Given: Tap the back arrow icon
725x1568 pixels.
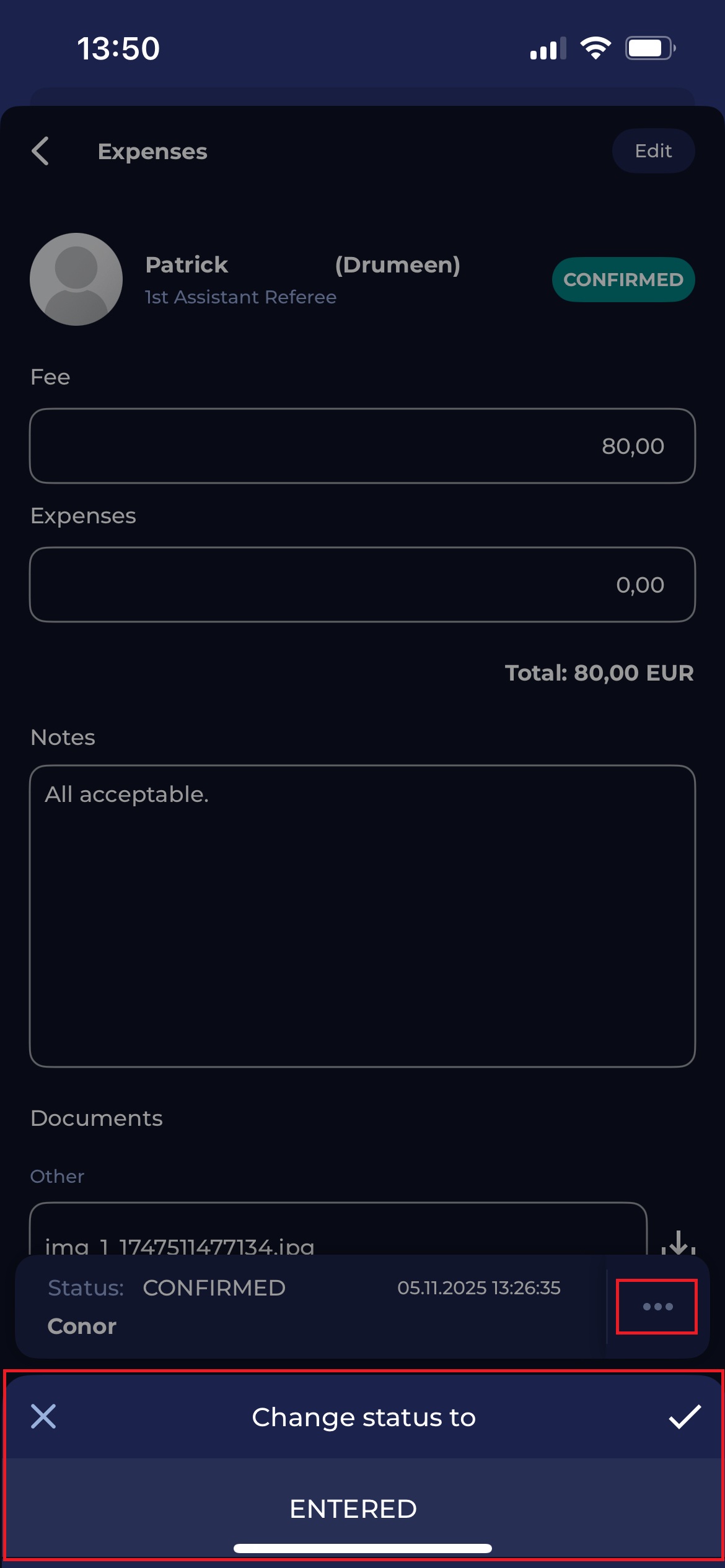Looking at the screenshot, I should click(x=41, y=151).
